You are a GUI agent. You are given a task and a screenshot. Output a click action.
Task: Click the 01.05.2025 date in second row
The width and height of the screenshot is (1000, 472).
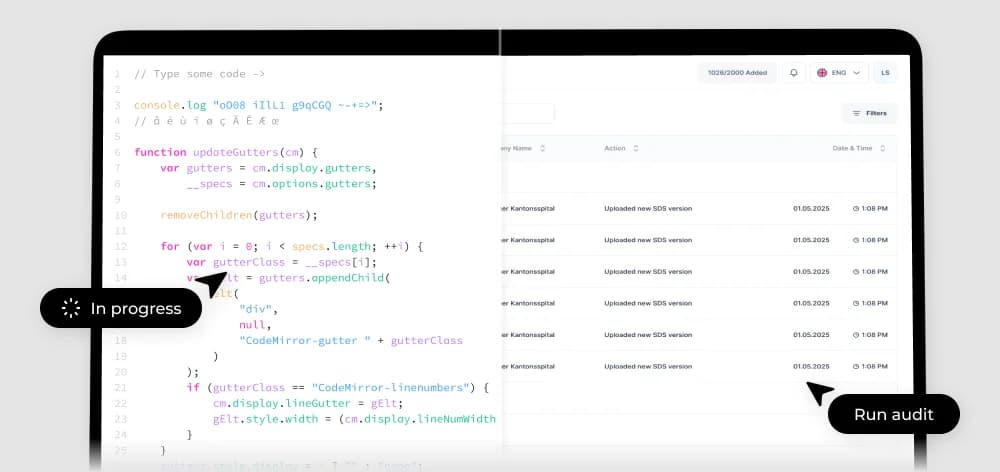coord(810,240)
